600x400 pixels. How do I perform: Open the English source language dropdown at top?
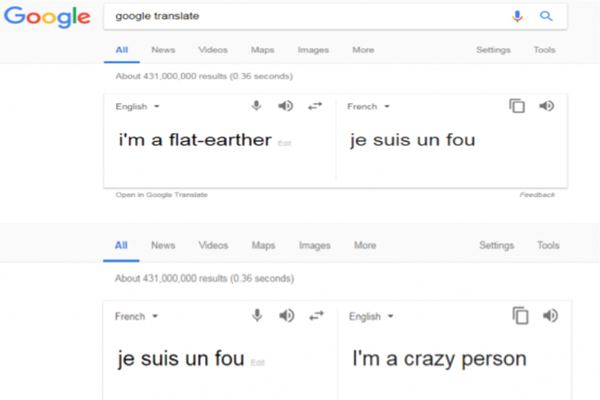click(x=137, y=106)
